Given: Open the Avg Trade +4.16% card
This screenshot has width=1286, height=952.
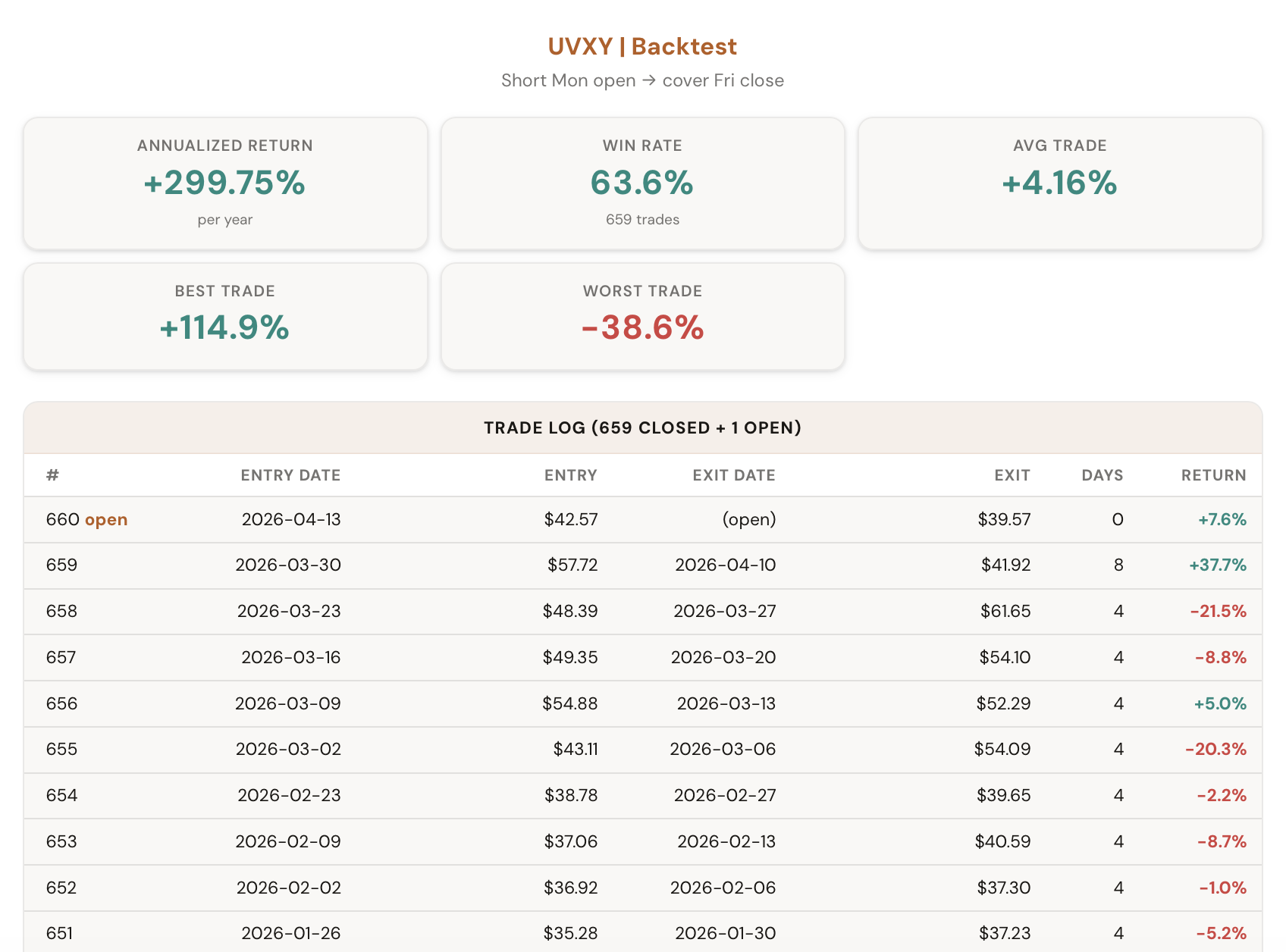Looking at the screenshot, I should point(1059,183).
